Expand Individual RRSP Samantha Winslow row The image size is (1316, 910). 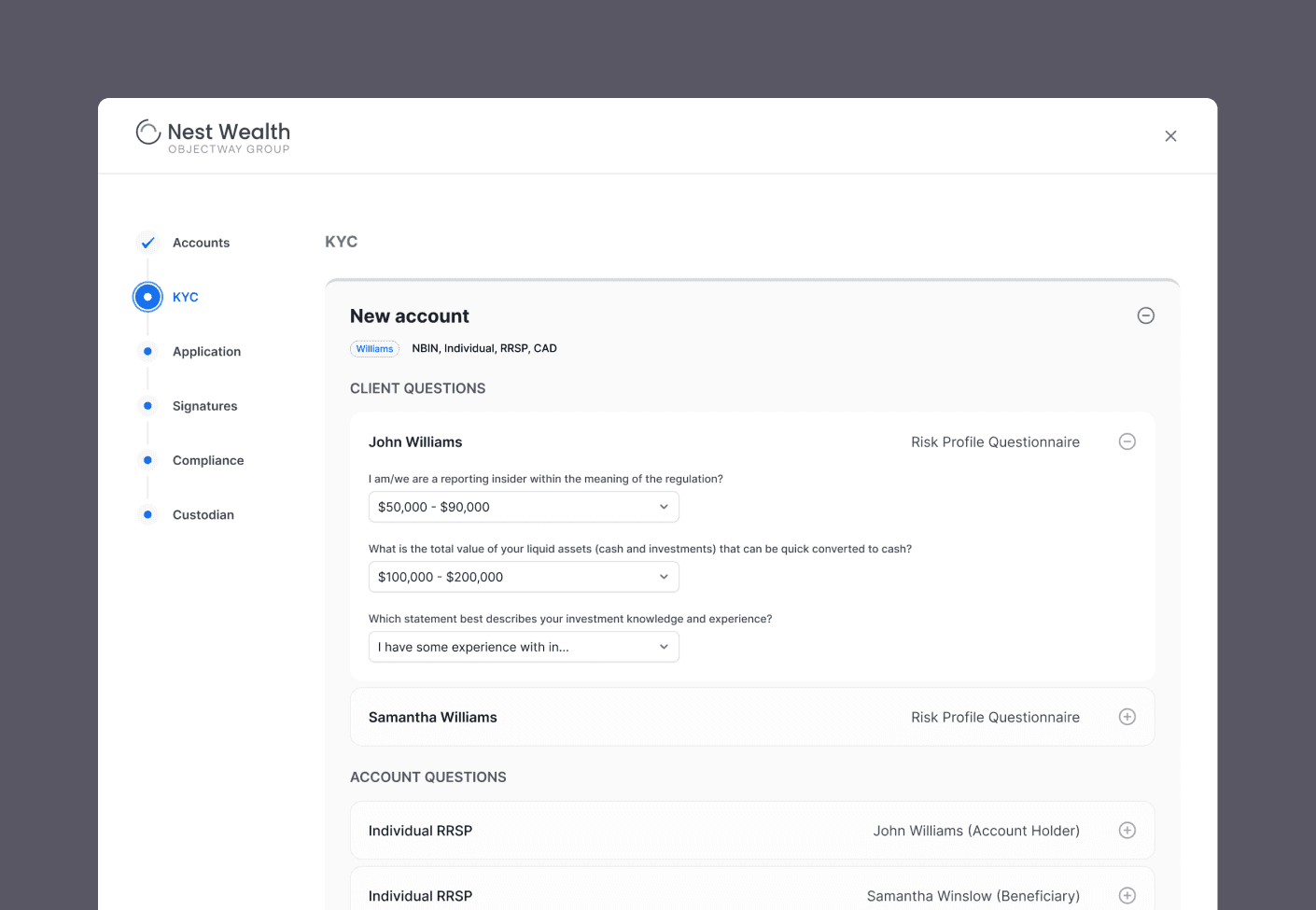pos(1127,896)
